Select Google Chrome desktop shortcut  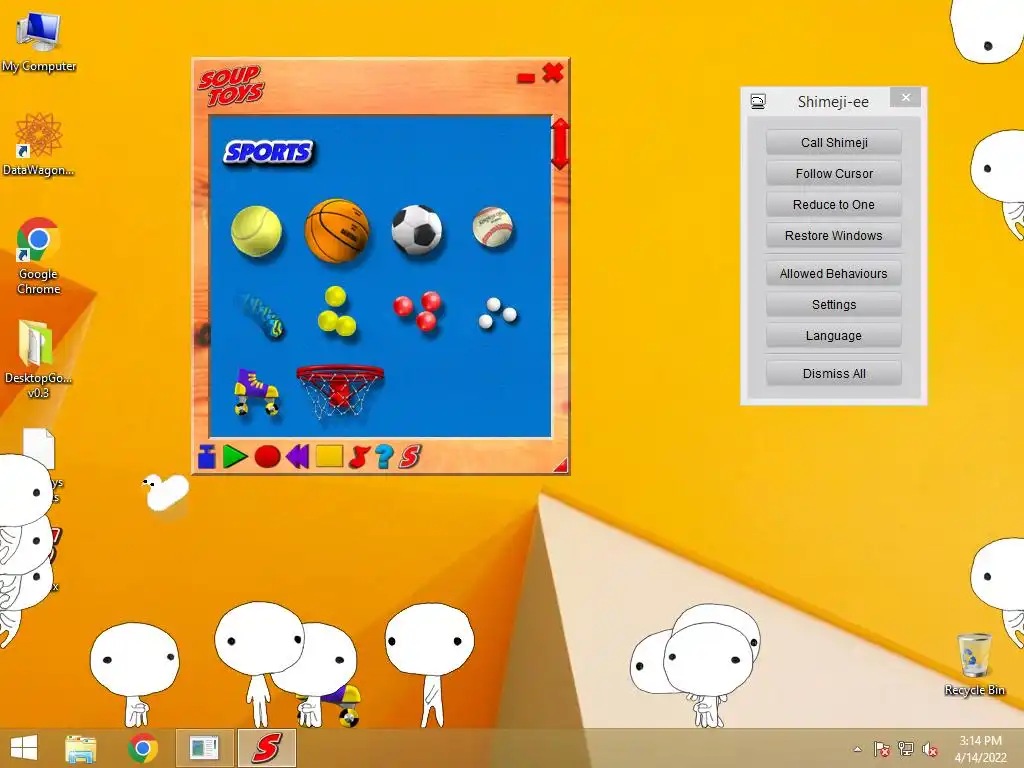coord(39,256)
